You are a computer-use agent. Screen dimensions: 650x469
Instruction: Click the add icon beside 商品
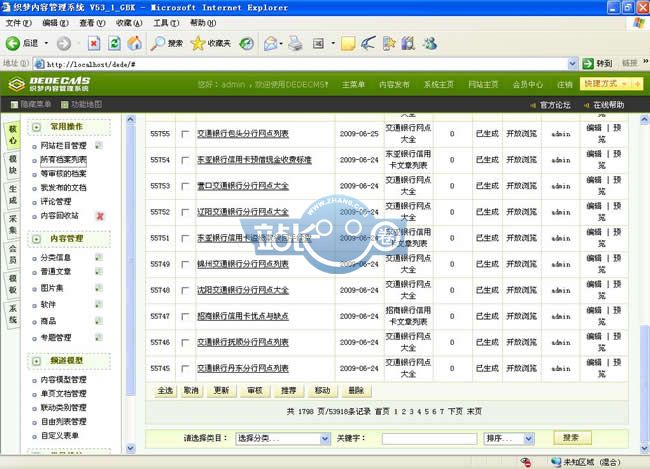pos(98,321)
